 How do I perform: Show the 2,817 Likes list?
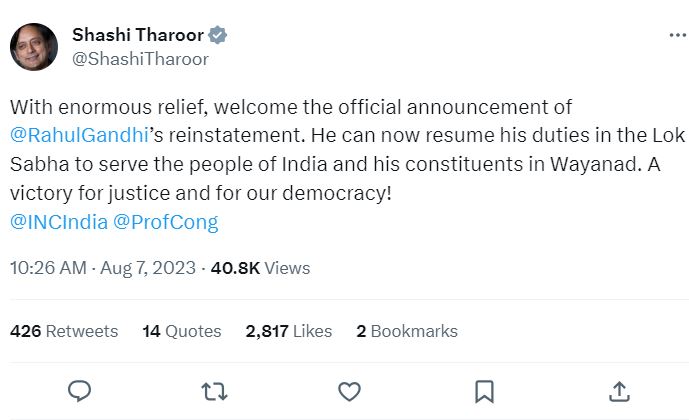(289, 331)
